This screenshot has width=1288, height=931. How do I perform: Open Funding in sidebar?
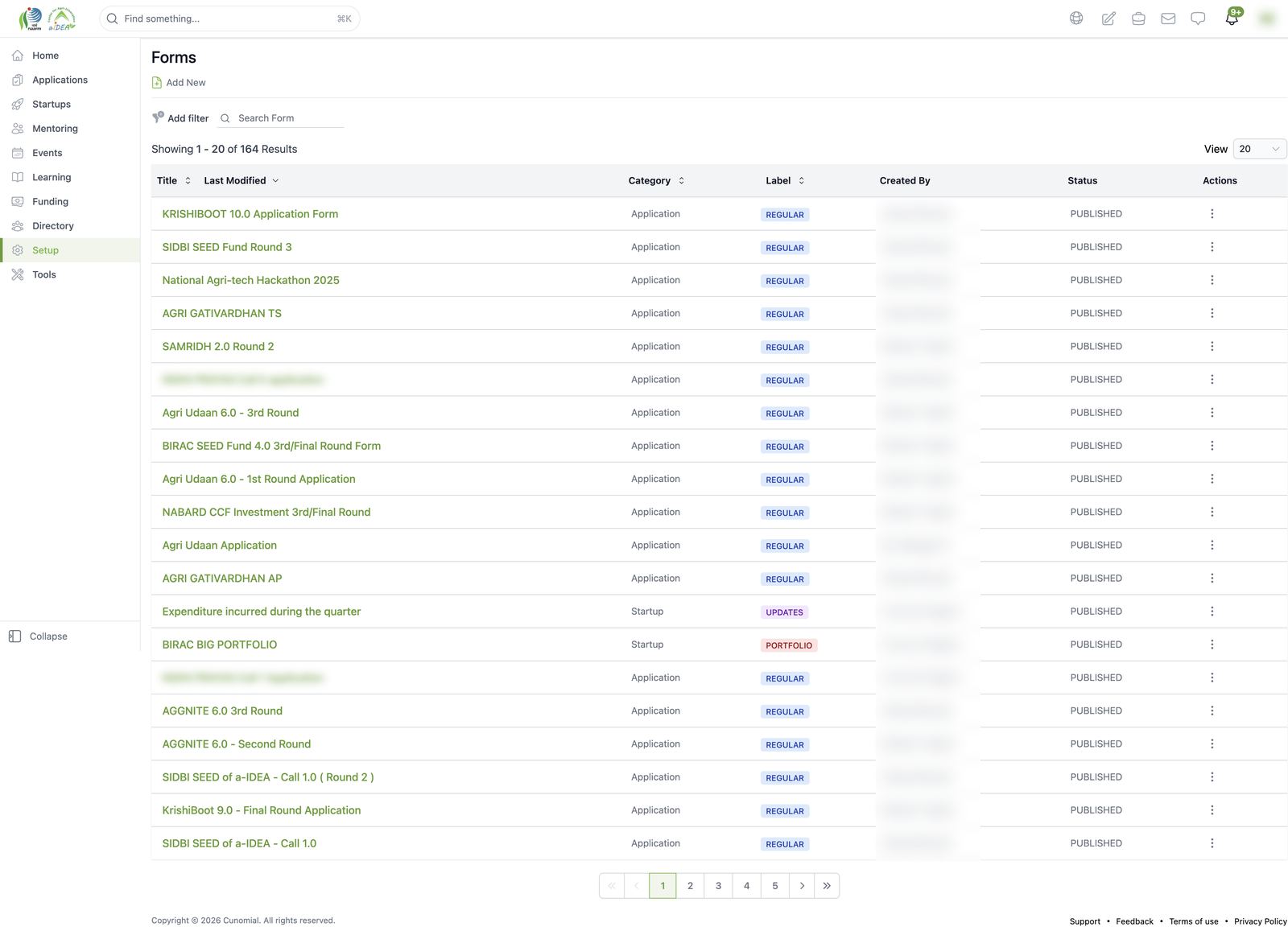pyautogui.click(x=70, y=201)
